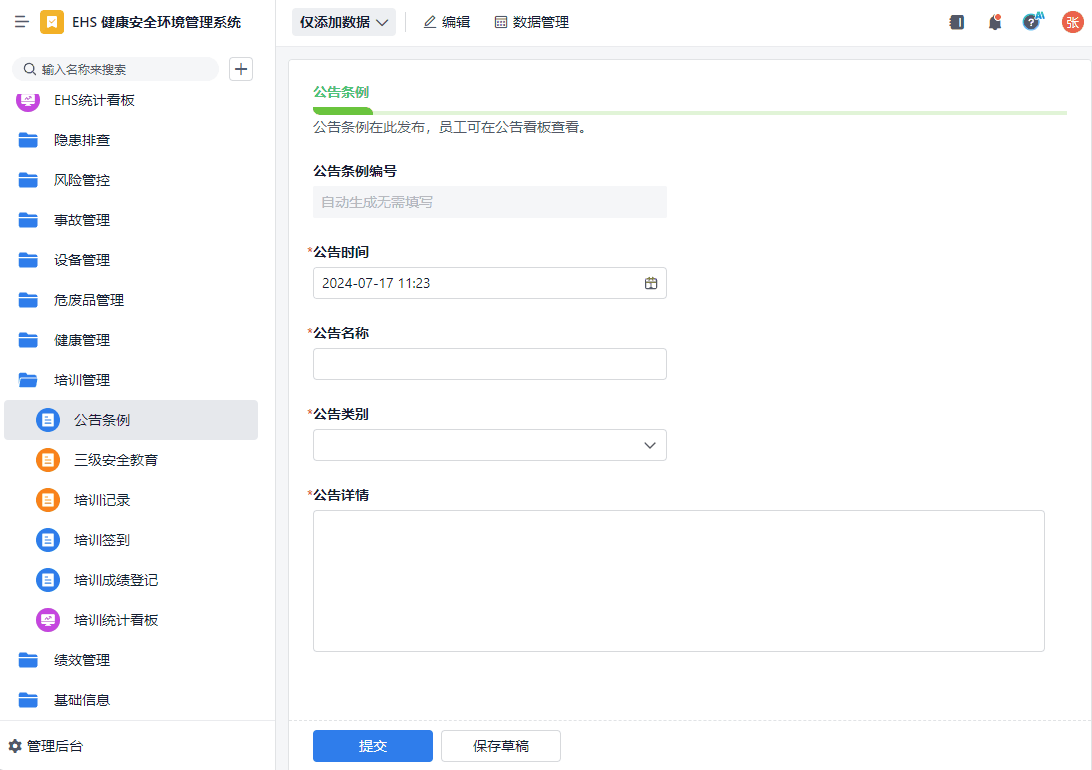Open the notification bell
Screen dimensions: 1092x770
pos(994,22)
